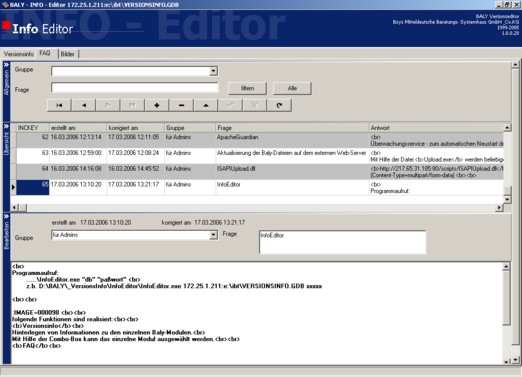Click the 'erstellt am' column header
Screen dimensions: 522x378
(78, 128)
